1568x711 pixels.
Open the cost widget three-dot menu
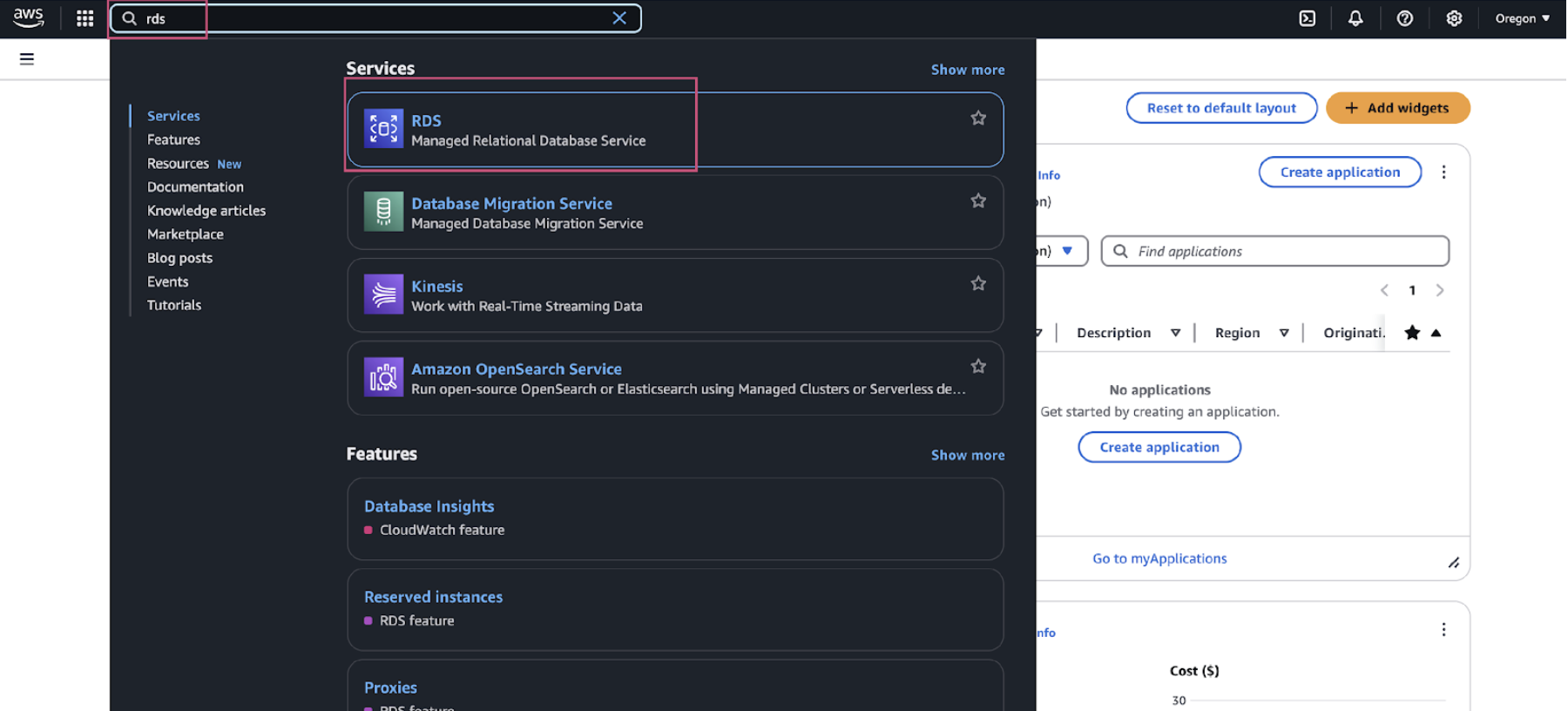1443,630
